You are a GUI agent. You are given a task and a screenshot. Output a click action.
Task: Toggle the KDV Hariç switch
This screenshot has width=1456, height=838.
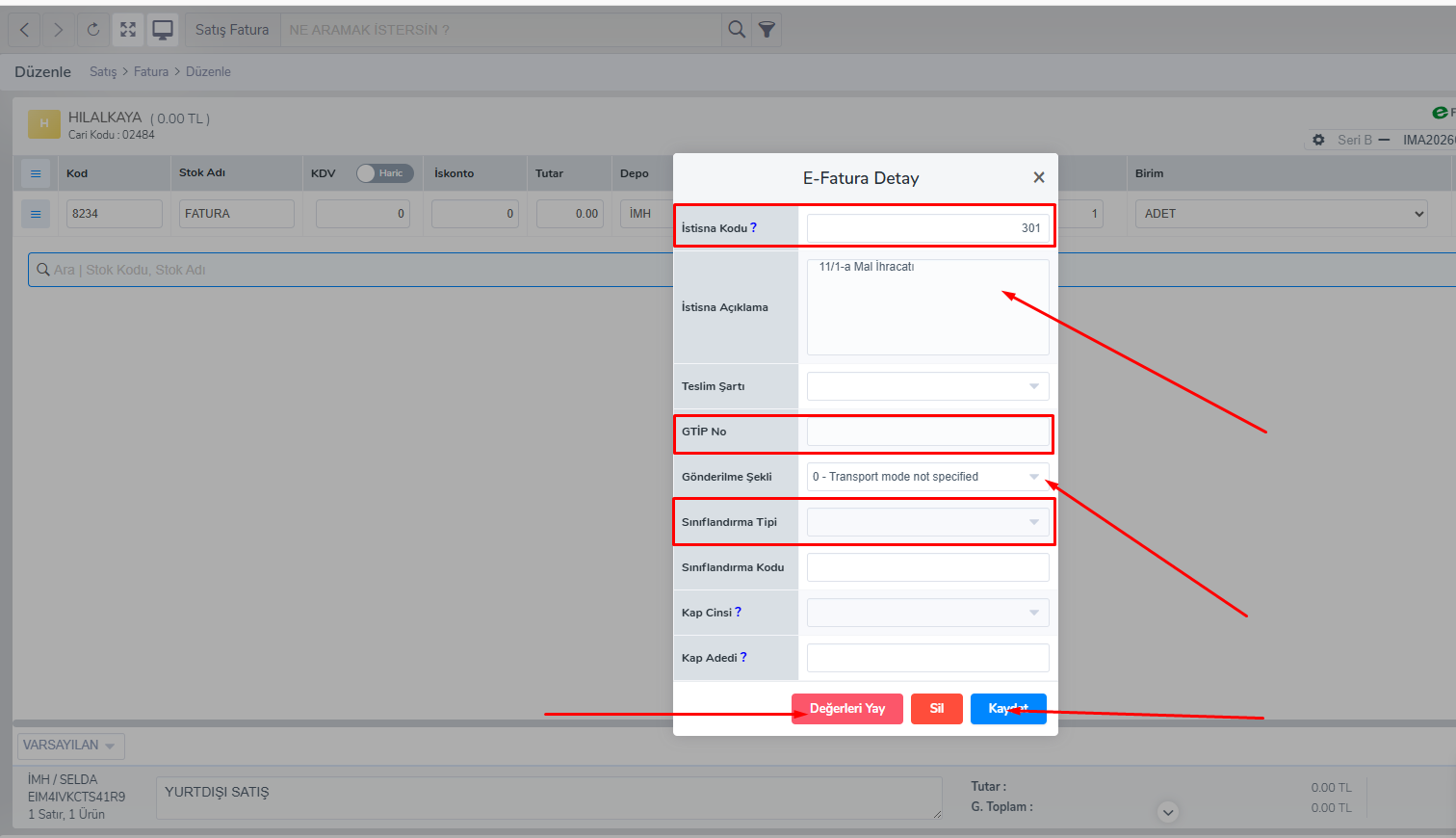point(384,173)
